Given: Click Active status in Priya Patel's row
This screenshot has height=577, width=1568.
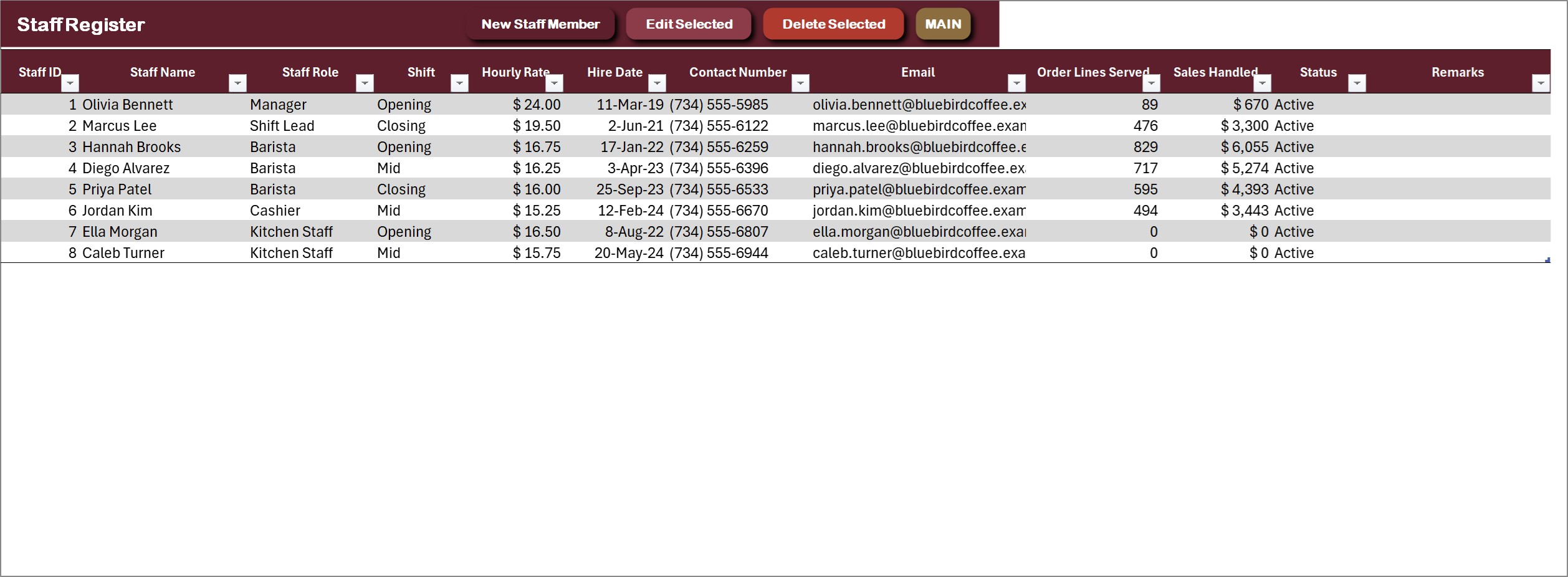Looking at the screenshot, I should click(1319, 189).
